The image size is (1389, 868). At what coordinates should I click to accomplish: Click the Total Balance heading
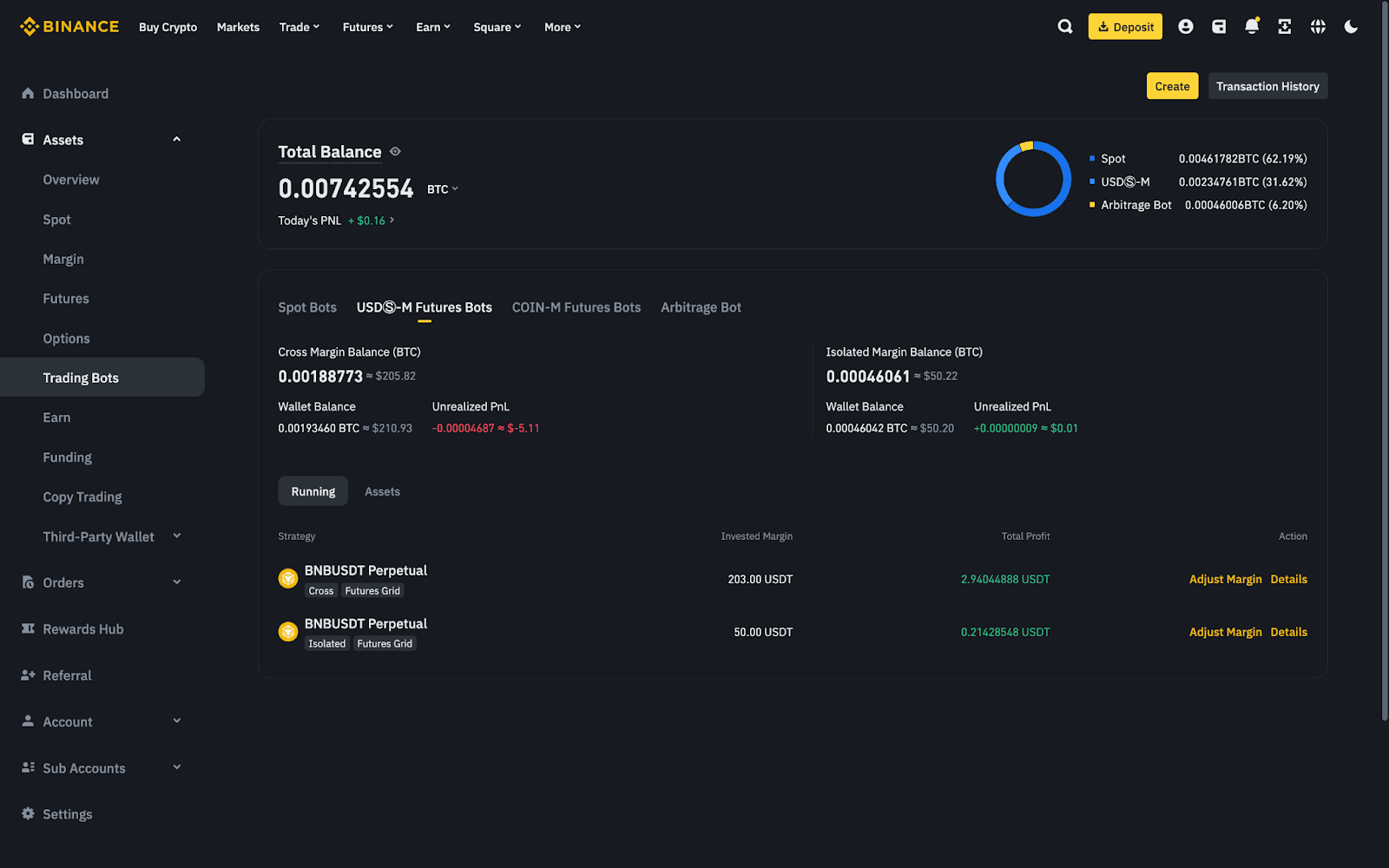pos(330,152)
